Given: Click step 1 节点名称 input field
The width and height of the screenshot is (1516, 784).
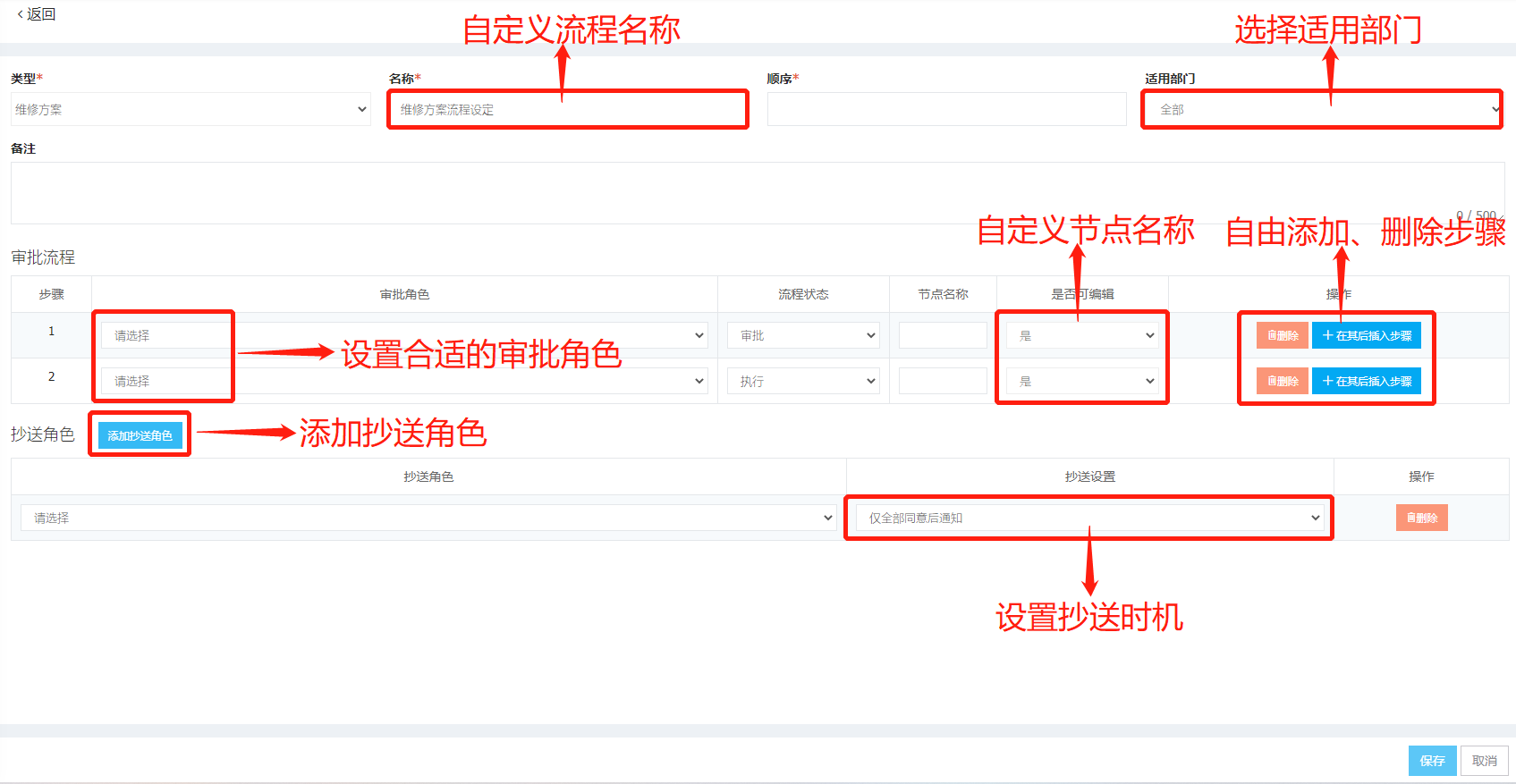Looking at the screenshot, I should (943, 335).
